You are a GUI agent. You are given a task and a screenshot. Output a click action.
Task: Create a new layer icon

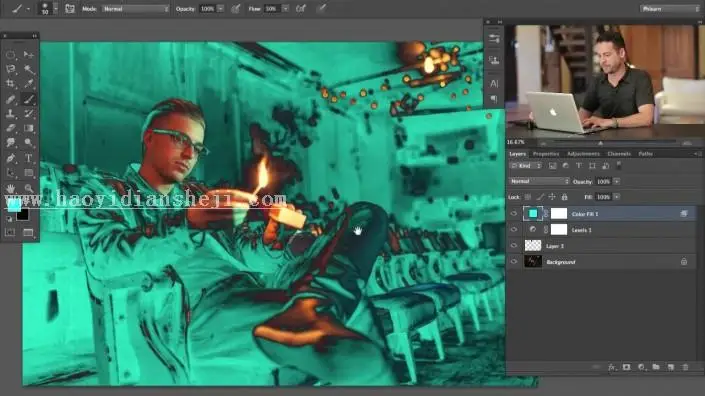671,367
